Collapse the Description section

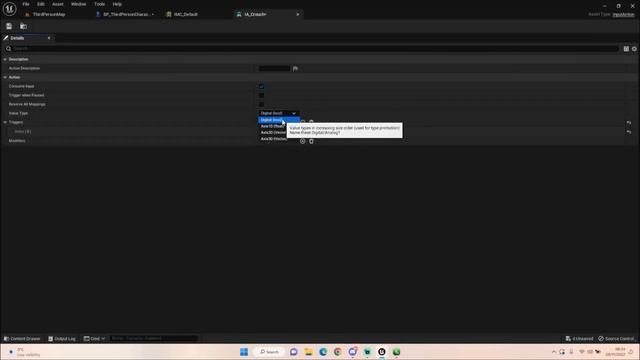coord(5,59)
